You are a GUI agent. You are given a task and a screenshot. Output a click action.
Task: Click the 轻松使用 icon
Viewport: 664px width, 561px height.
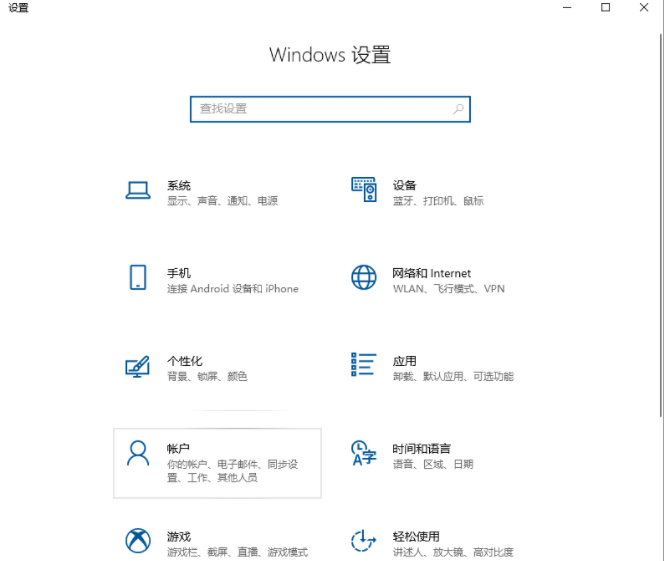(363, 542)
